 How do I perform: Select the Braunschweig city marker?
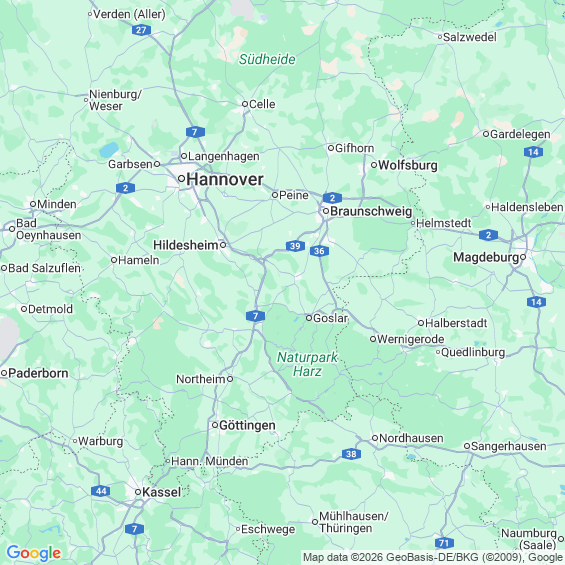326,211
